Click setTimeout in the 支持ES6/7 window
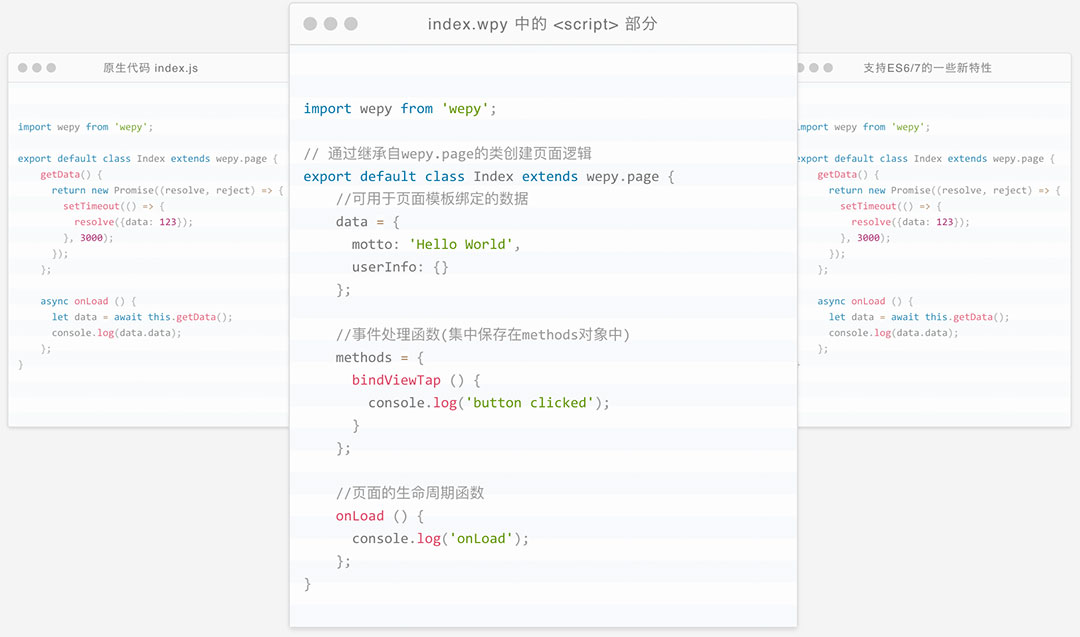Viewport: 1080px width, 637px height. [x=867, y=206]
